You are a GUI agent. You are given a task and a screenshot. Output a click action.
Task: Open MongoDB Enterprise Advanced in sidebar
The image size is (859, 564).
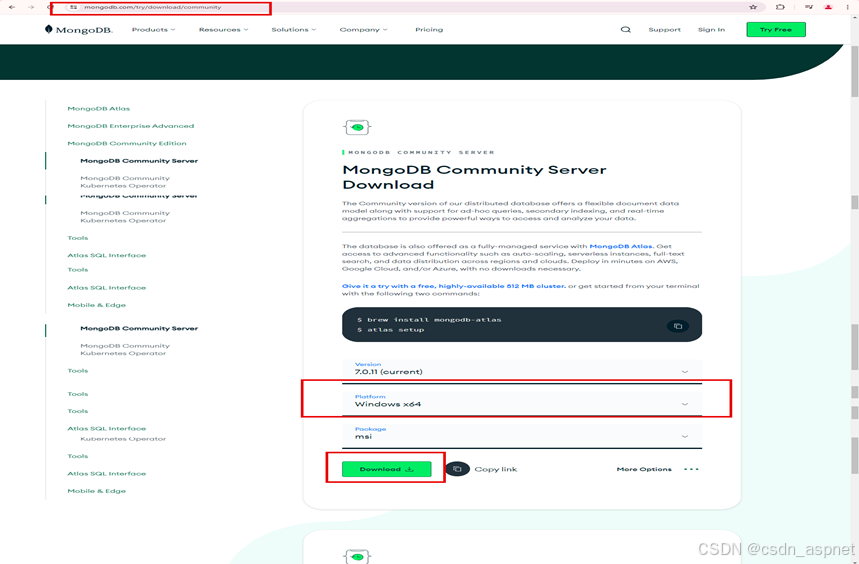[130, 126]
